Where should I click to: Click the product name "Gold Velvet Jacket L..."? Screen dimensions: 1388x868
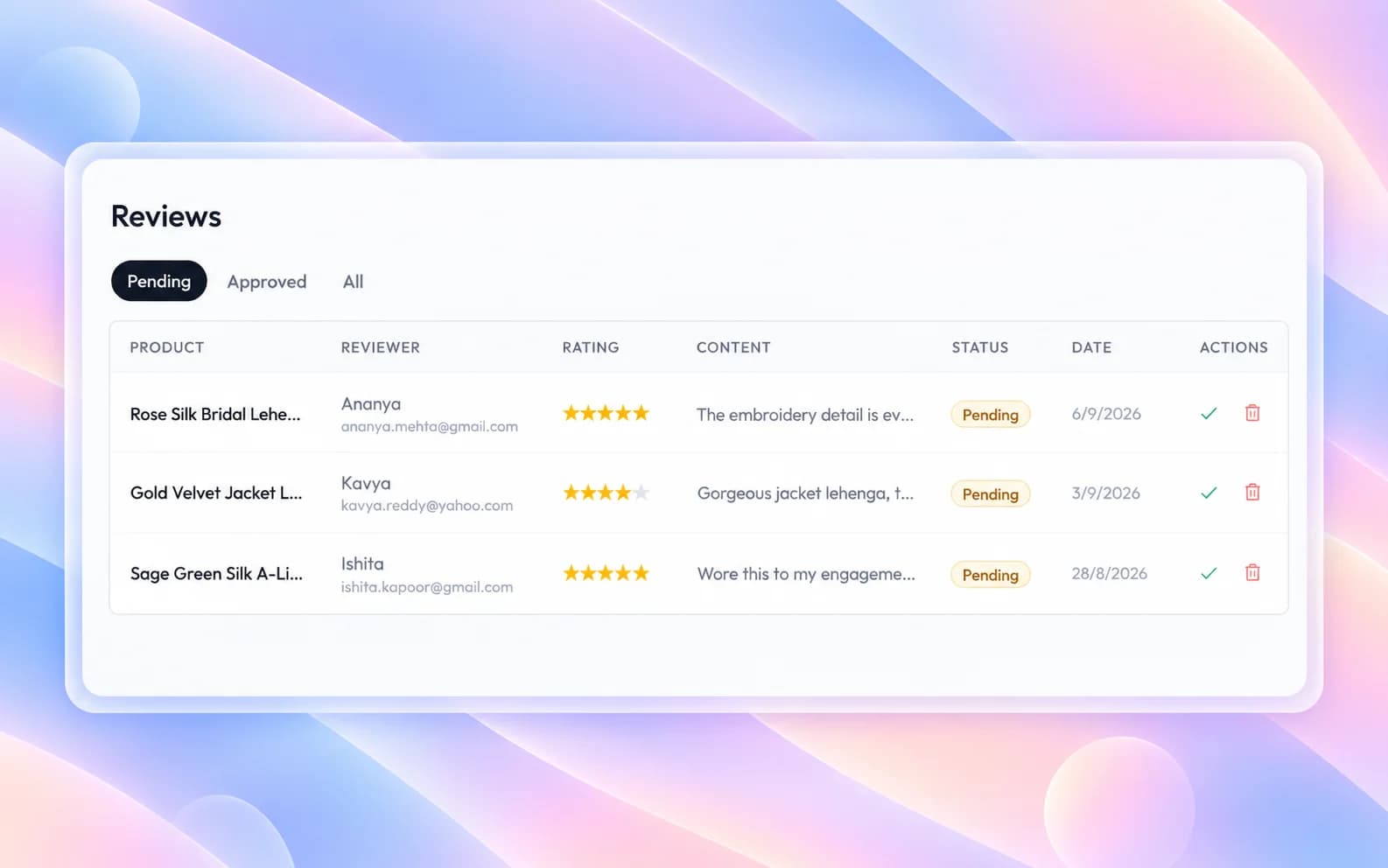pyautogui.click(x=216, y=493)
